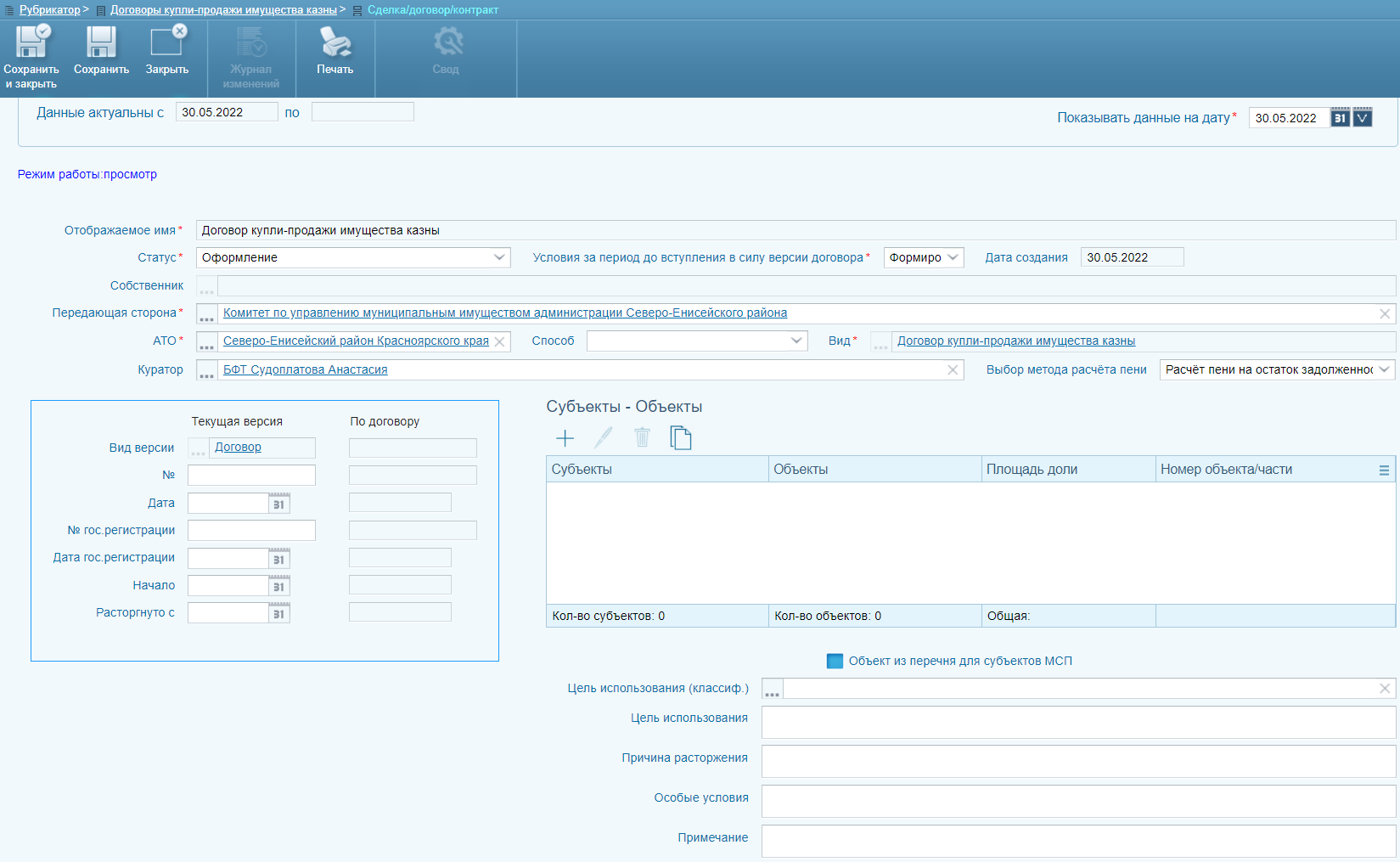1400x862 pixels.
Task: Click the copy icon in Субъекты - Объекты
Action: (681, 438)
